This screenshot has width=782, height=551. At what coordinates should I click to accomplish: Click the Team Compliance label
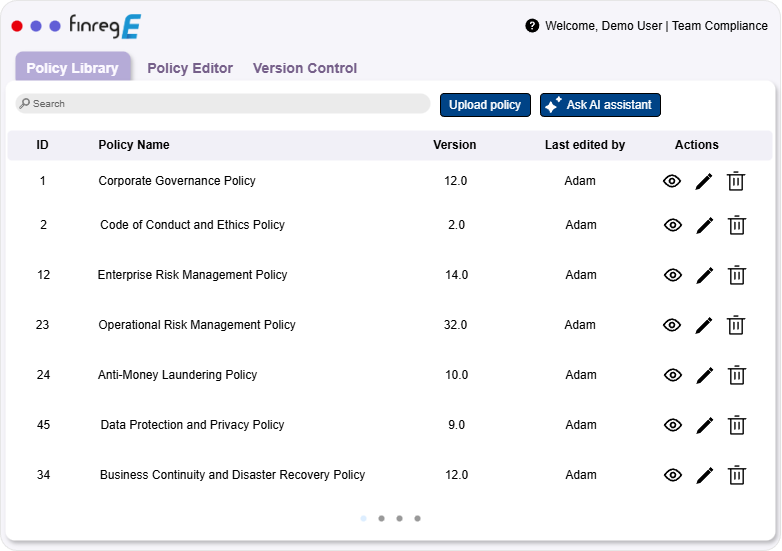point(720,25)
